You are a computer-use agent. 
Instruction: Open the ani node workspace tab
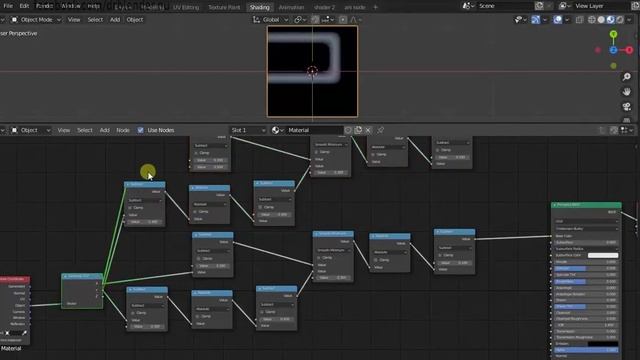[355, 7]
